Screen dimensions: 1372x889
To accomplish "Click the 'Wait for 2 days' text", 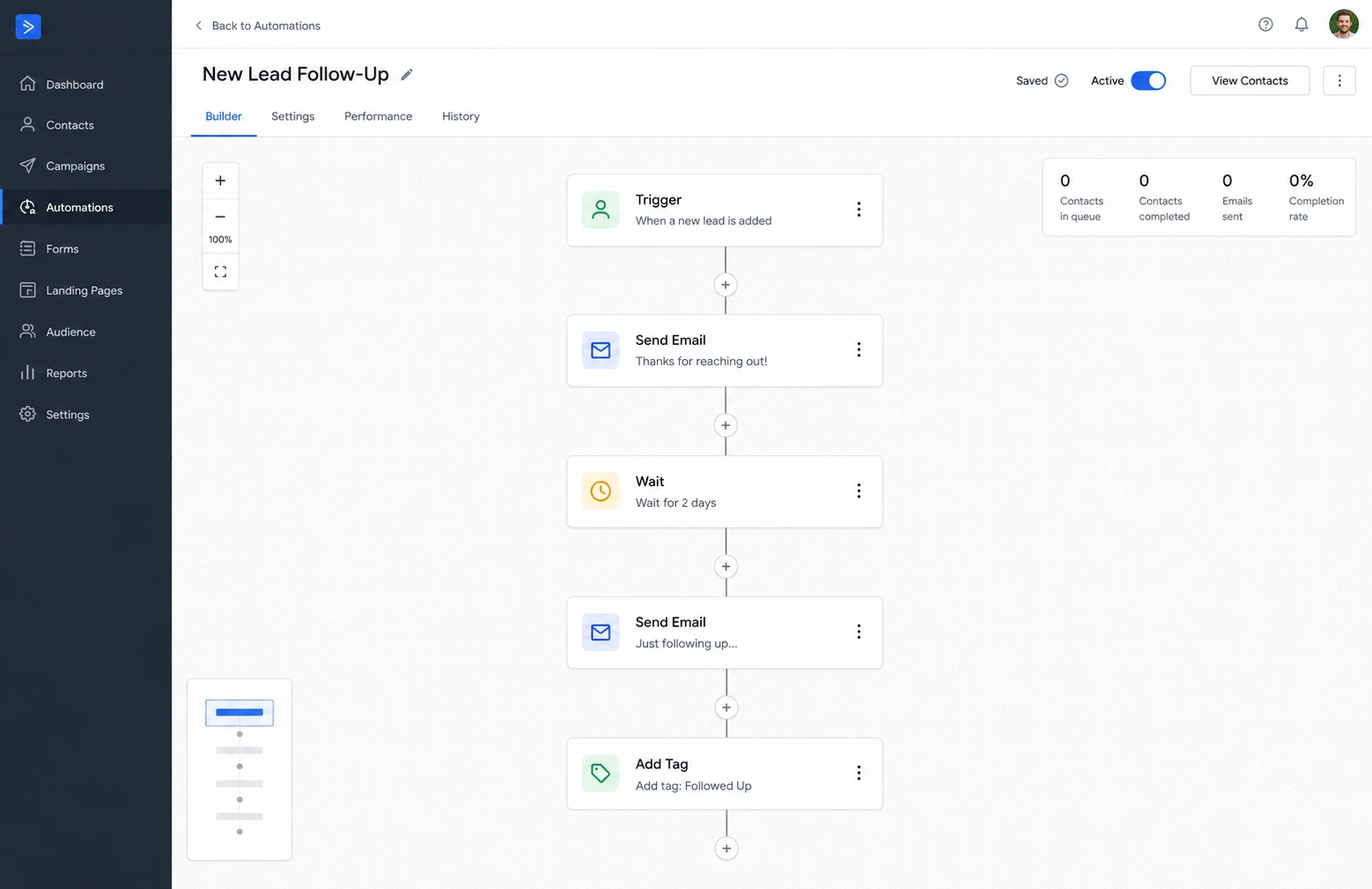I will point(676,503).
